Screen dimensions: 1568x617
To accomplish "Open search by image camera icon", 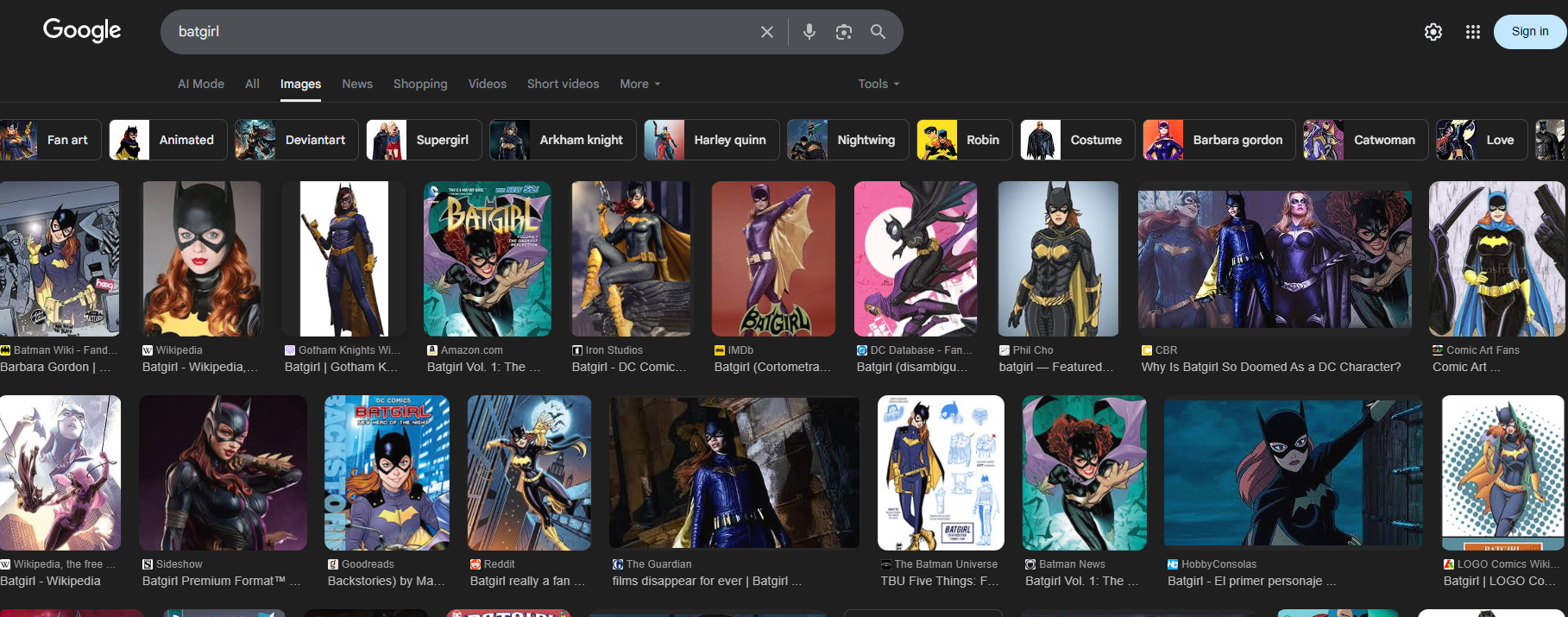I will pos(843,32).
